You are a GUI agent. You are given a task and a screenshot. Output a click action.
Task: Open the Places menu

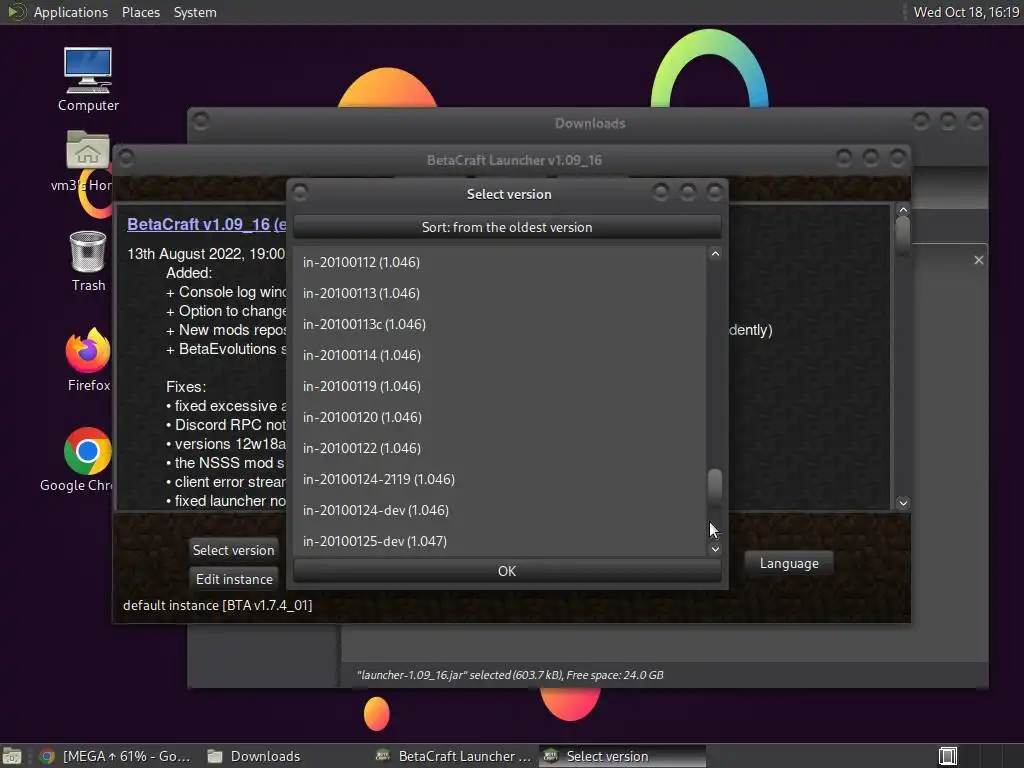click(x=140, y=12)
